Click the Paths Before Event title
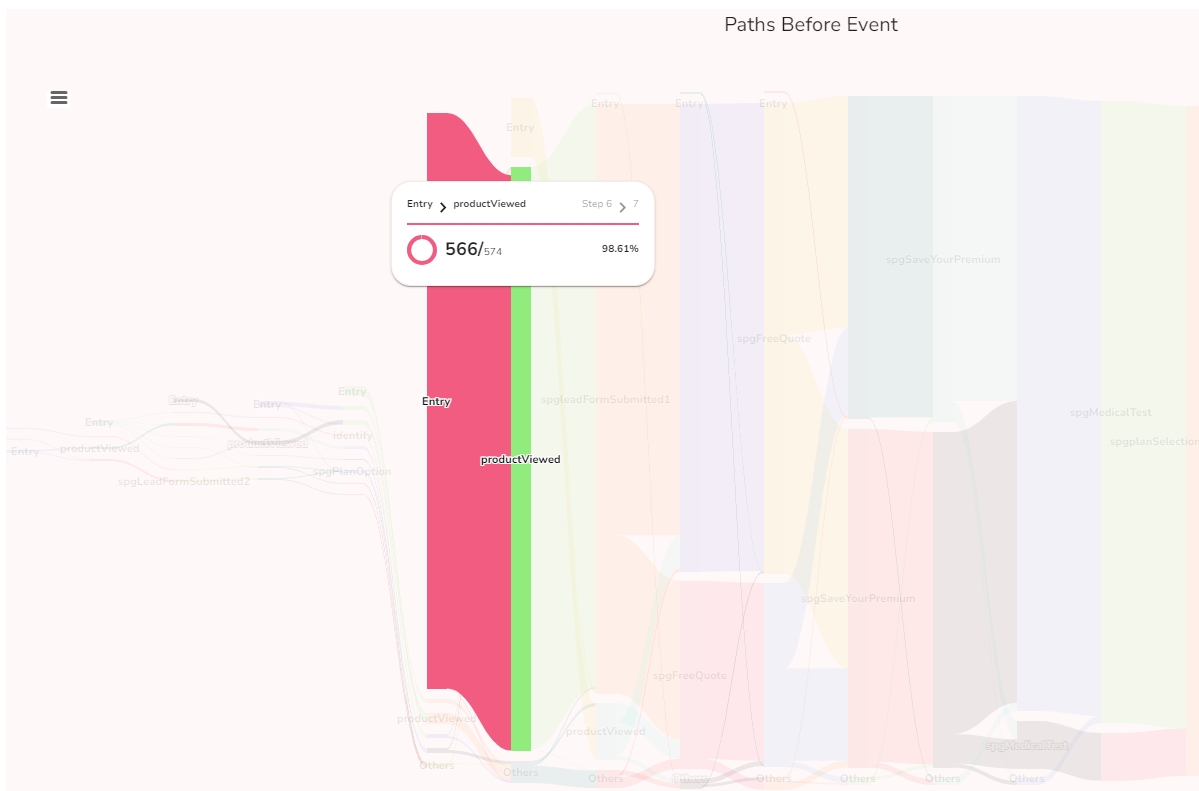This screenshot has width=1199, height=791. 811,25
